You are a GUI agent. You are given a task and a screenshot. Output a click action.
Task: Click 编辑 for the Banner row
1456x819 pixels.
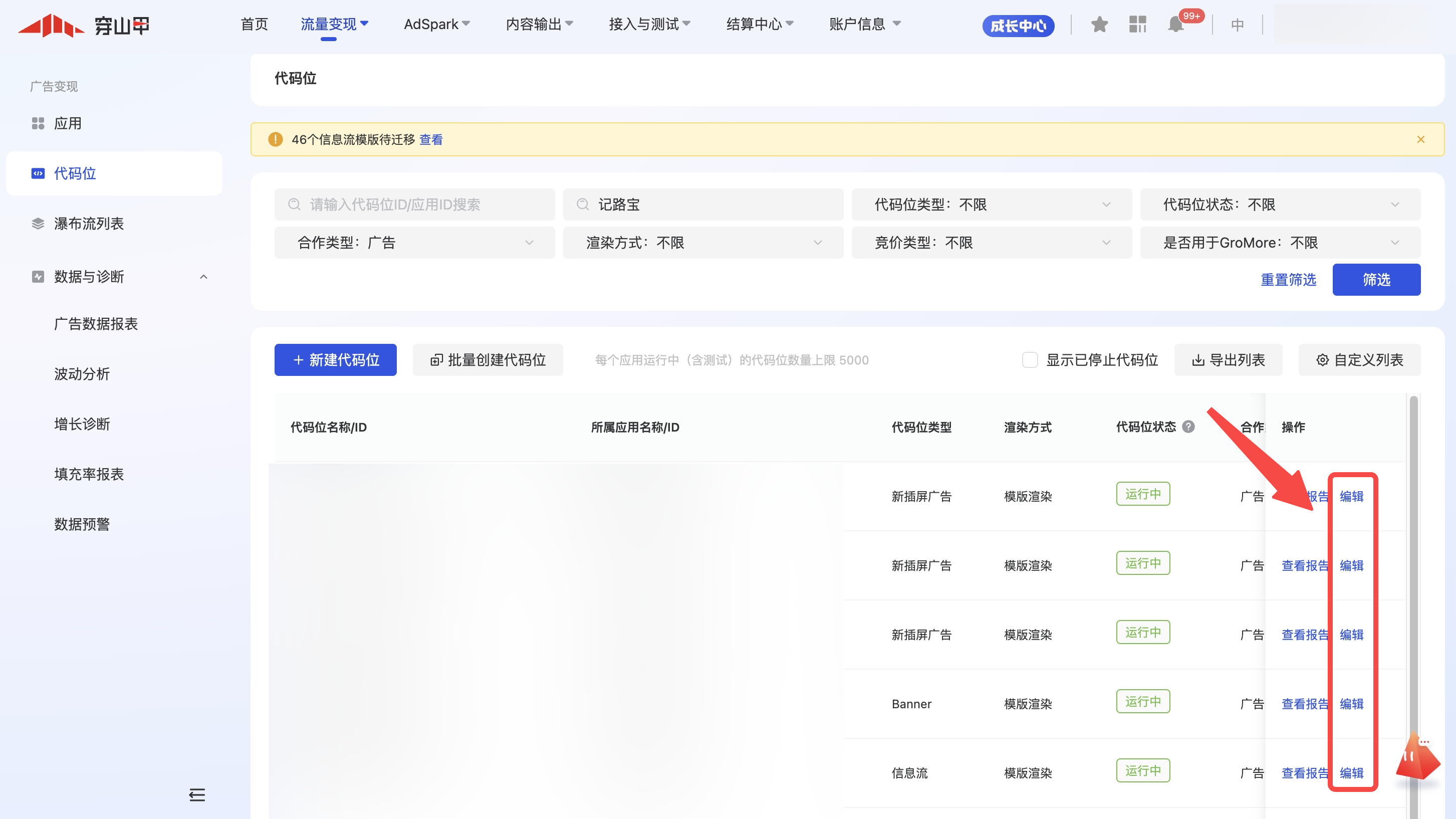[1351, 704]
